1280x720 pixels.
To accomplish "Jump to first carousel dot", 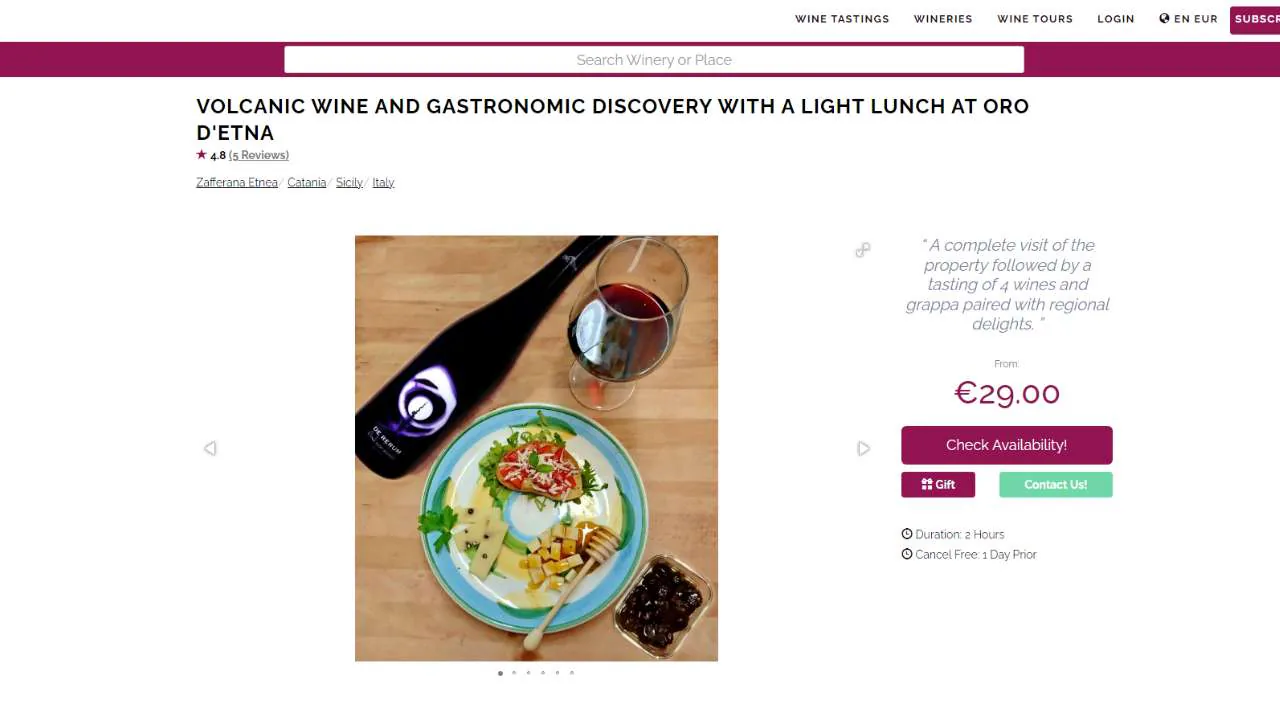I will 500,673.
